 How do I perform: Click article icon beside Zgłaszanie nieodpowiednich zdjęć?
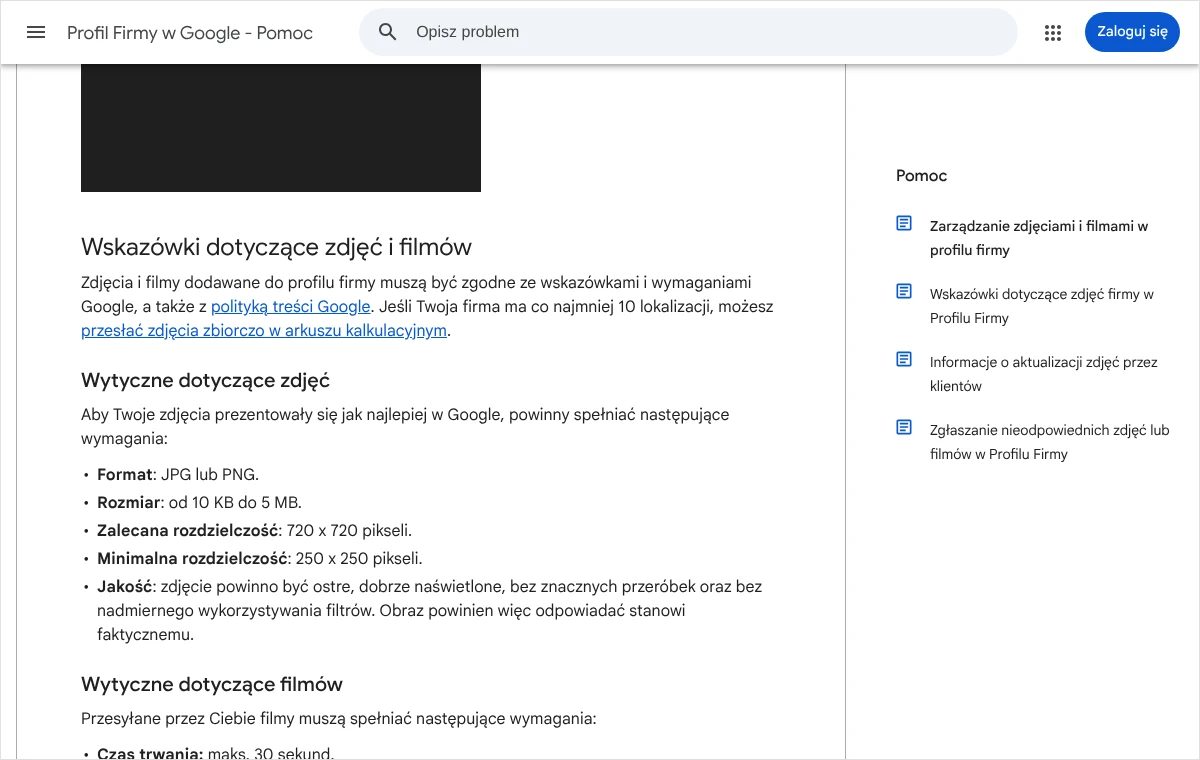(904, 428)
